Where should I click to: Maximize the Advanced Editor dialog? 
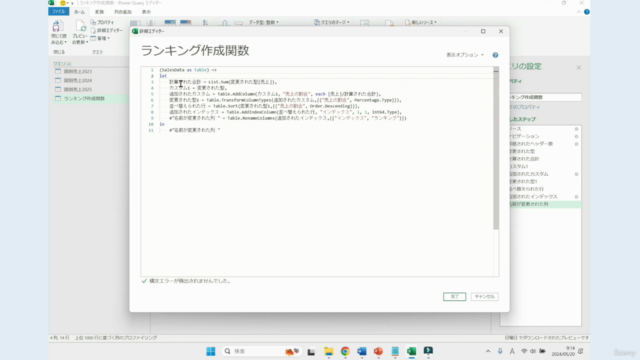(x=483, y=31)
